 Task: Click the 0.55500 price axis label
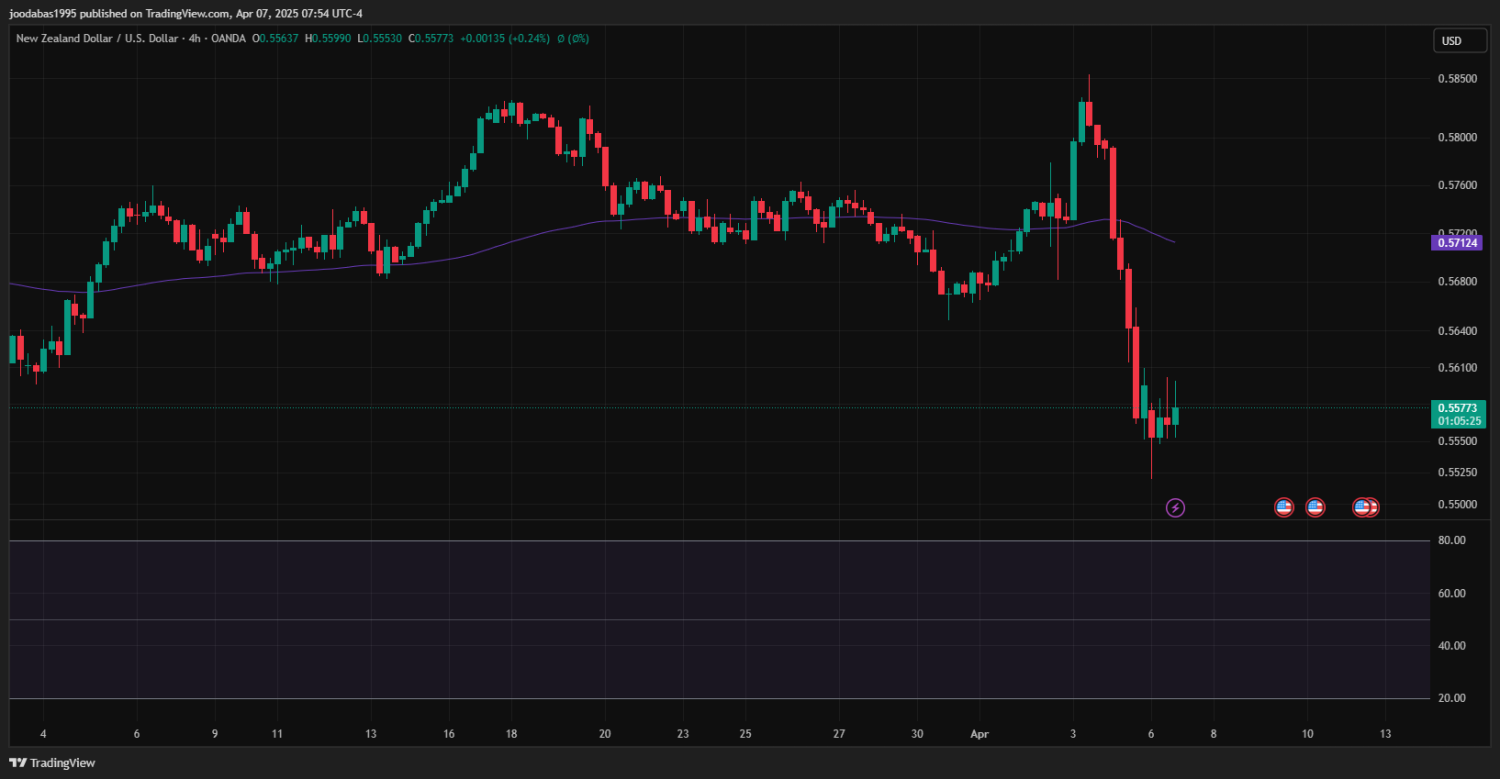click(x=1456, y=441)
